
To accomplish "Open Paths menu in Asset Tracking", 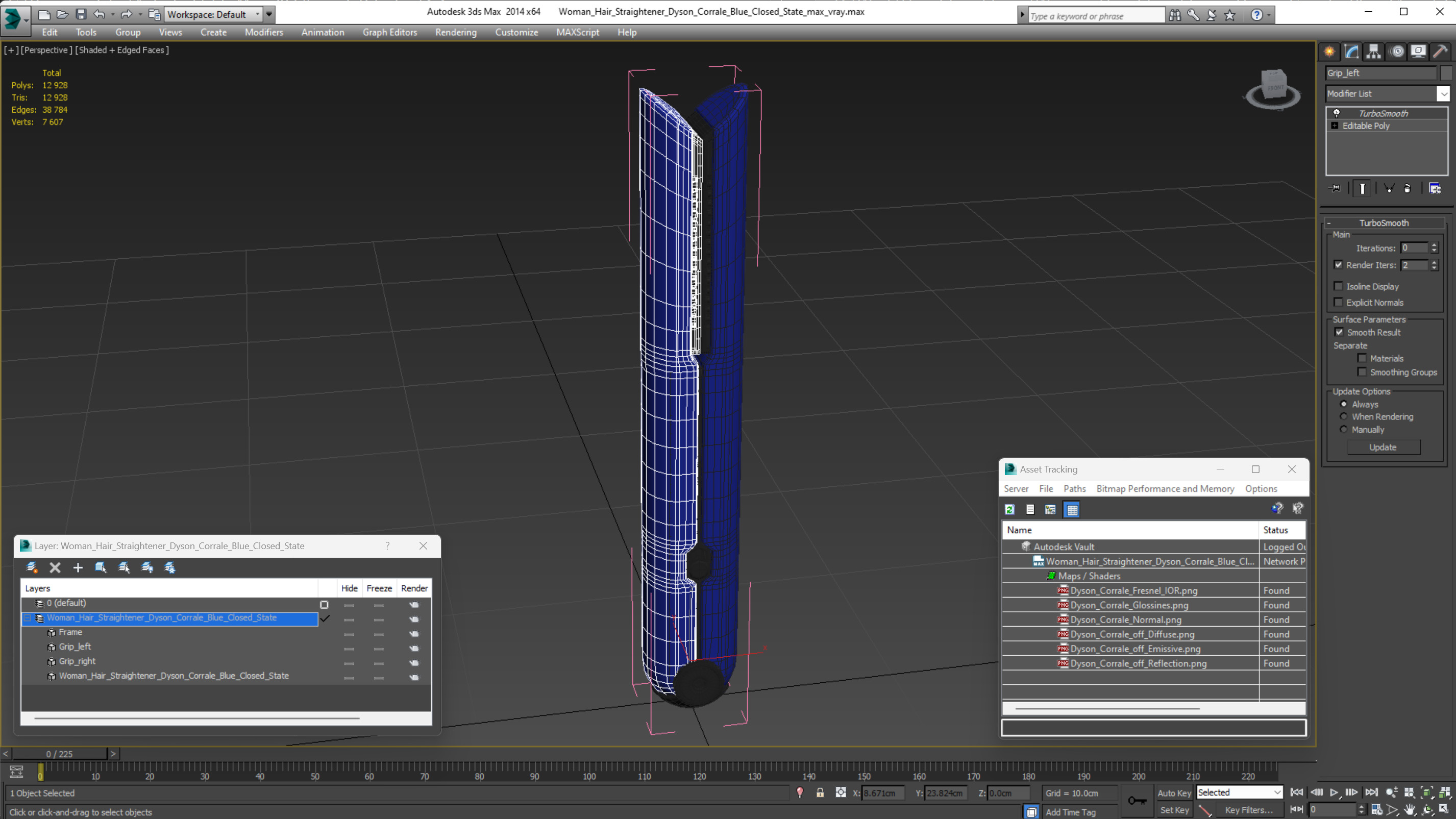I will point(1074,488).
